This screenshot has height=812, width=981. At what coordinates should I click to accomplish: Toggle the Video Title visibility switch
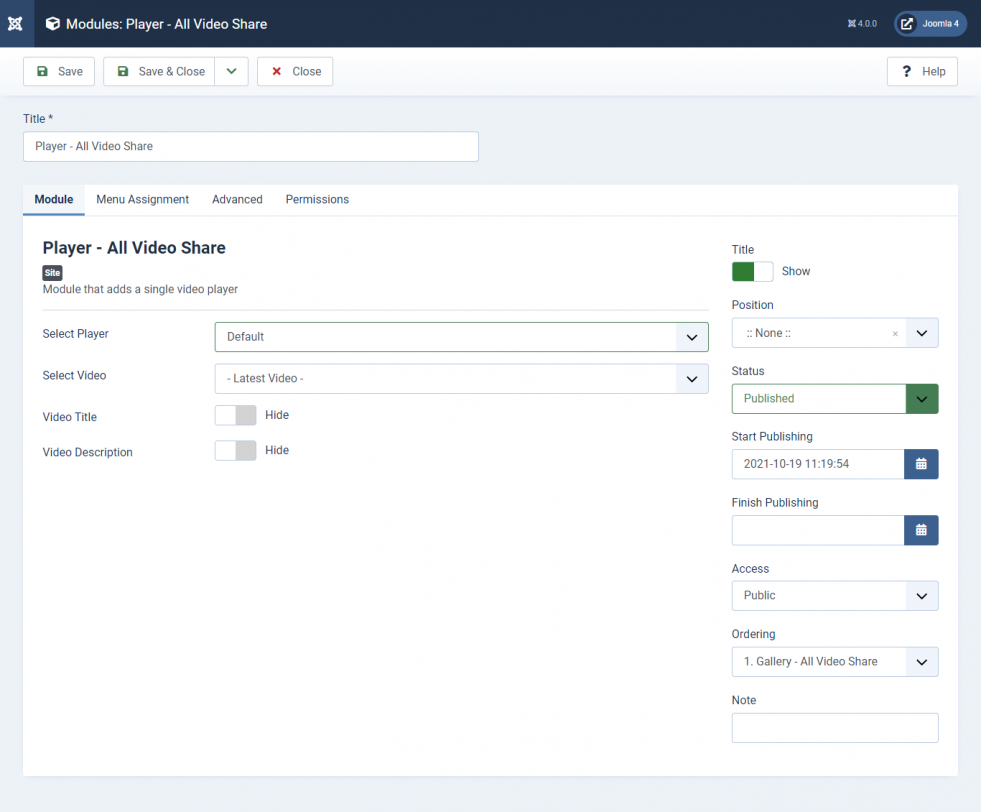[235, 415]
